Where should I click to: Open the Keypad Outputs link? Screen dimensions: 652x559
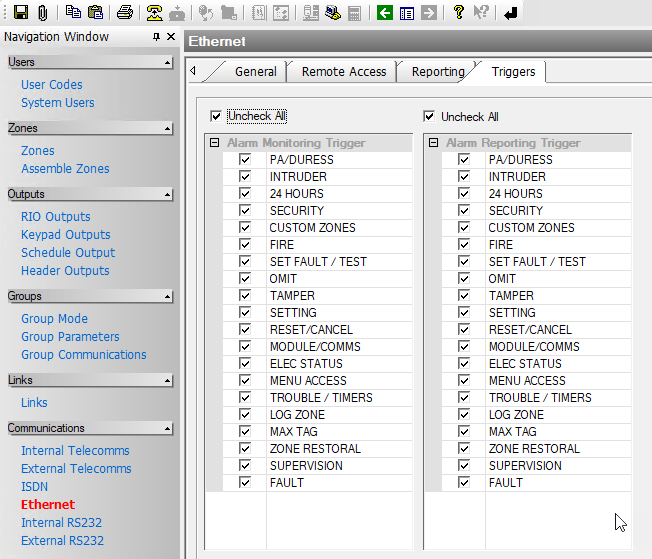coord(66,235)
